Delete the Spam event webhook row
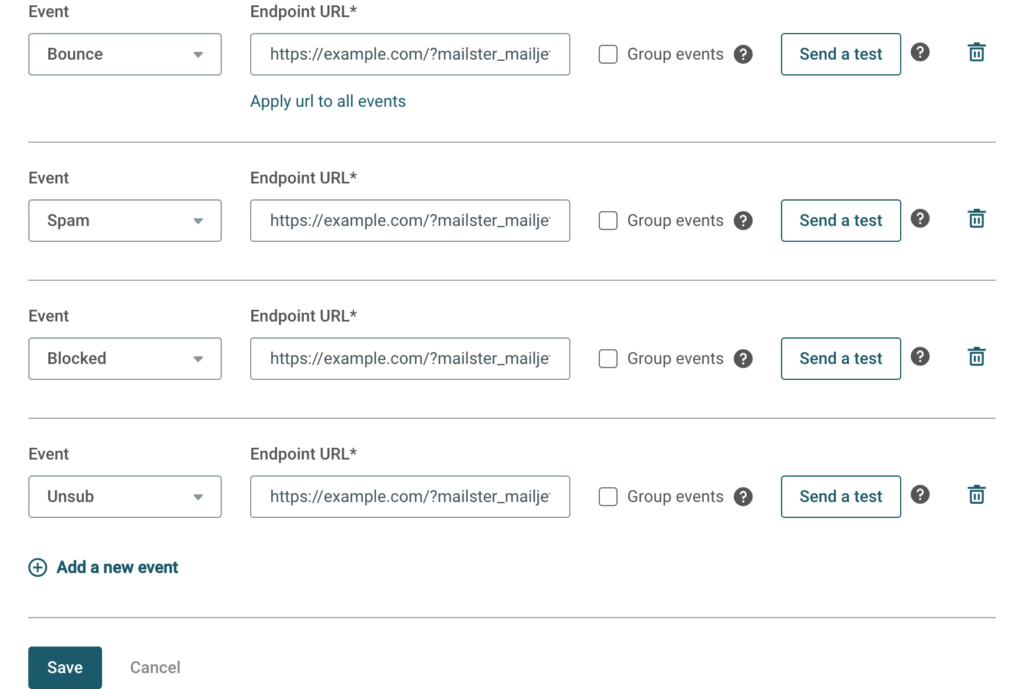 pyautogui.click(x=977, y=219)
